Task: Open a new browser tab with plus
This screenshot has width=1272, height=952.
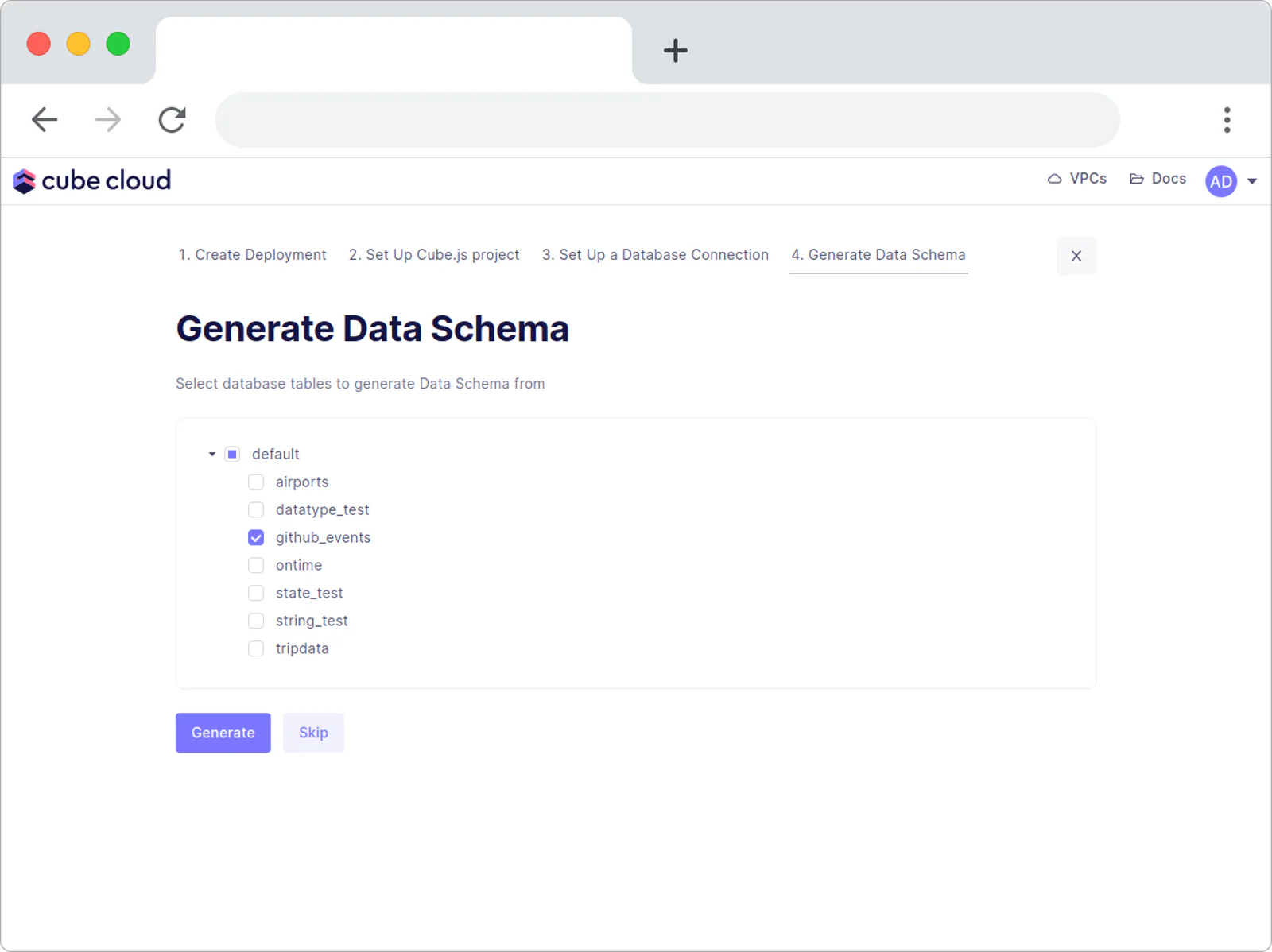Action: tap(675, 51)
